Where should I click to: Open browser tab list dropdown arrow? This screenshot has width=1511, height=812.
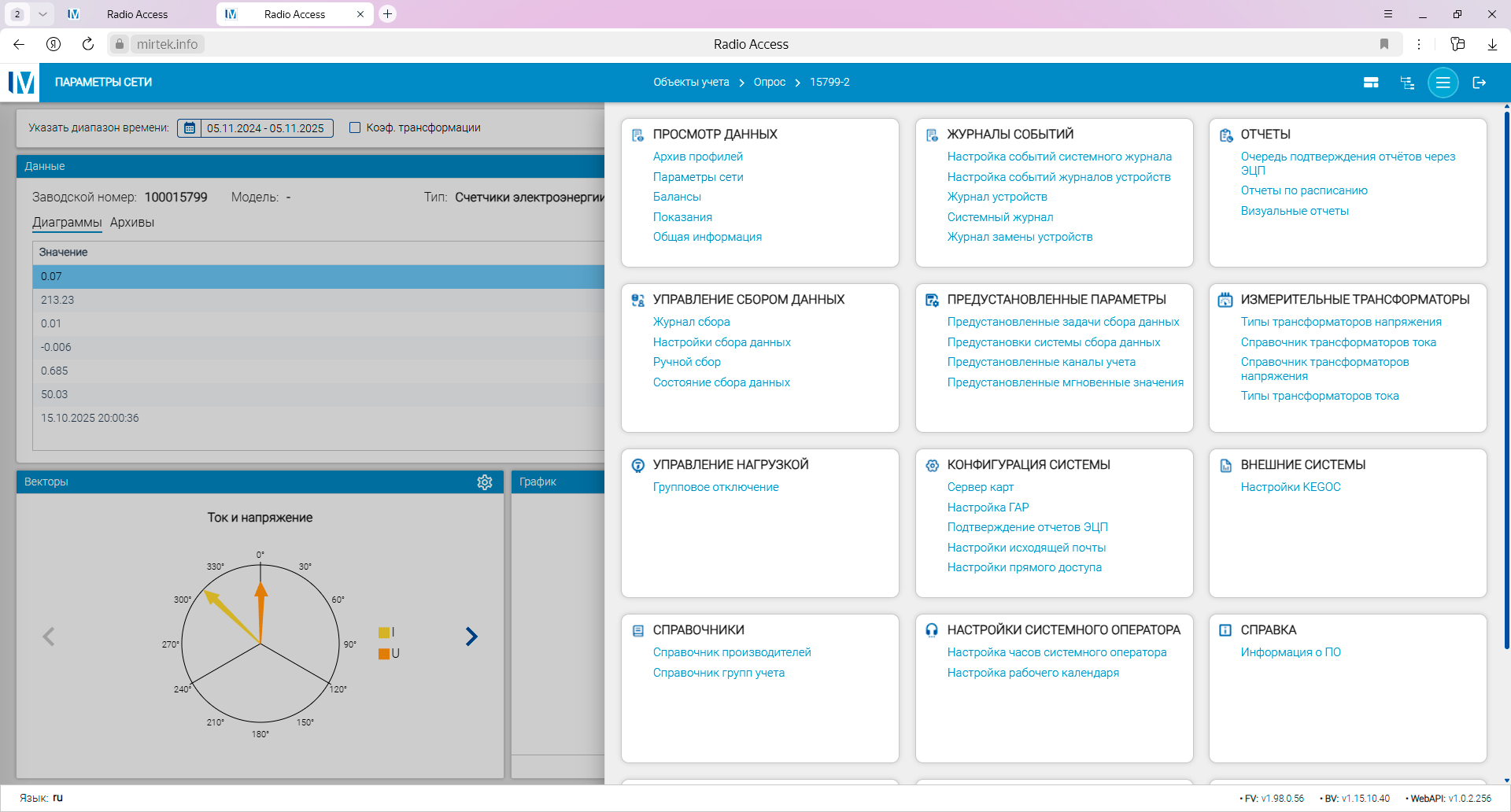pyautogui.click(x=42, y=14)
